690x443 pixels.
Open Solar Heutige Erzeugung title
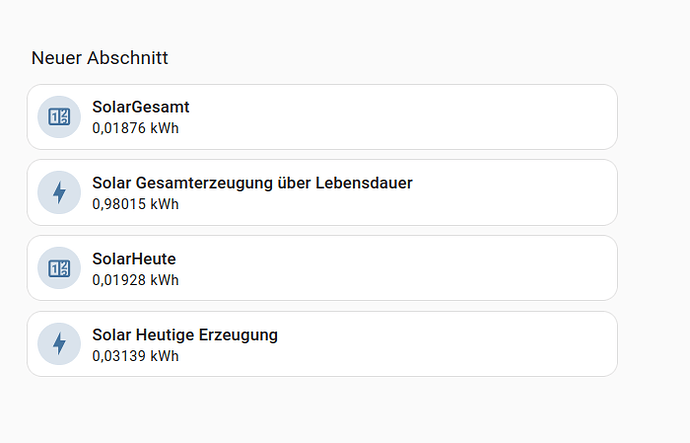(x=185, y=335)
